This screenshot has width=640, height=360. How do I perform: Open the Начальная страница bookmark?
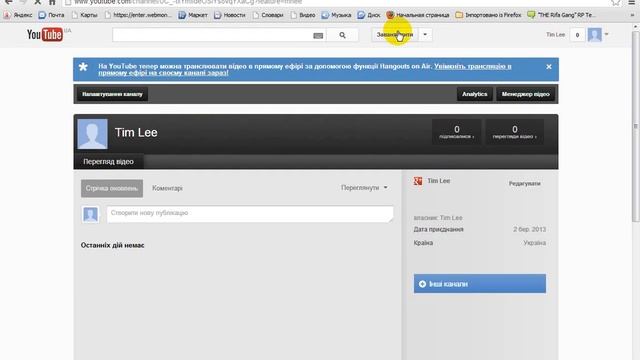click(x=418, y=15)
